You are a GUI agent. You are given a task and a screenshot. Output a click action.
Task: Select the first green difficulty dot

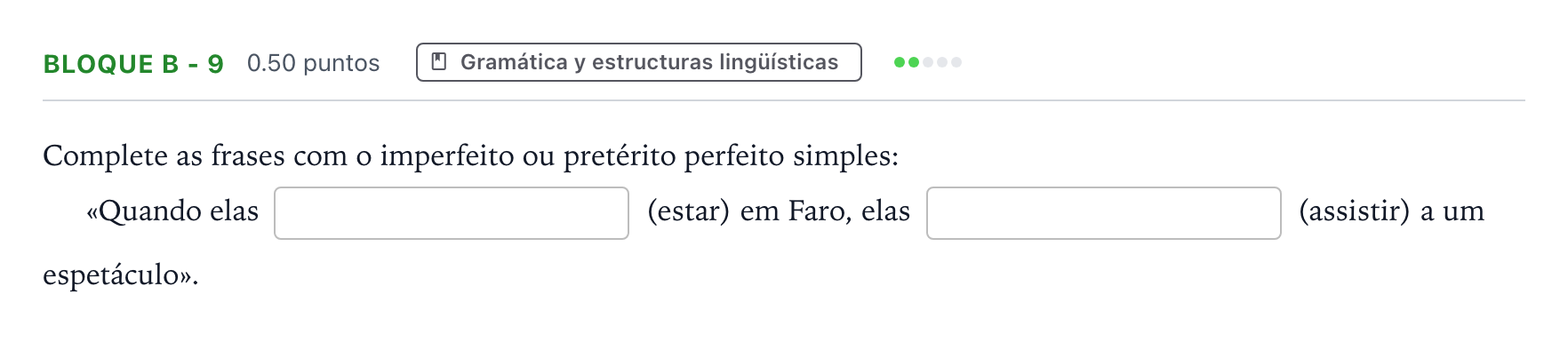tap(900, 62)
